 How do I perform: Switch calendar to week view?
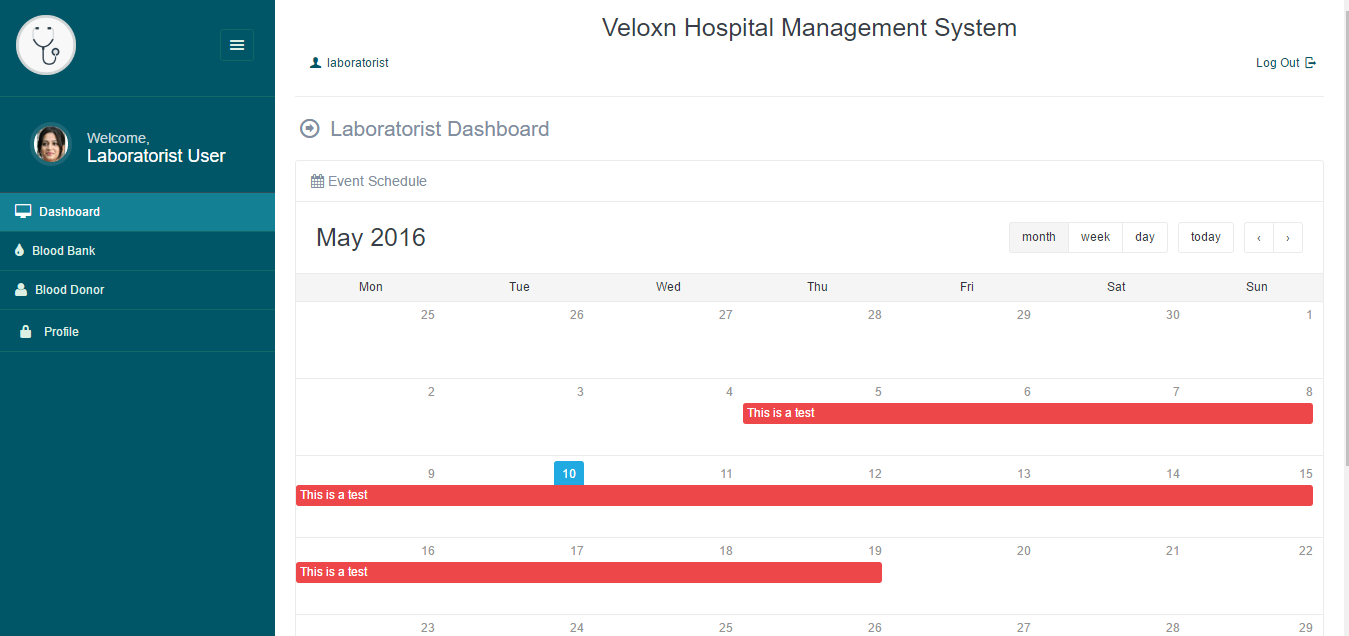tap(1095, 237)
